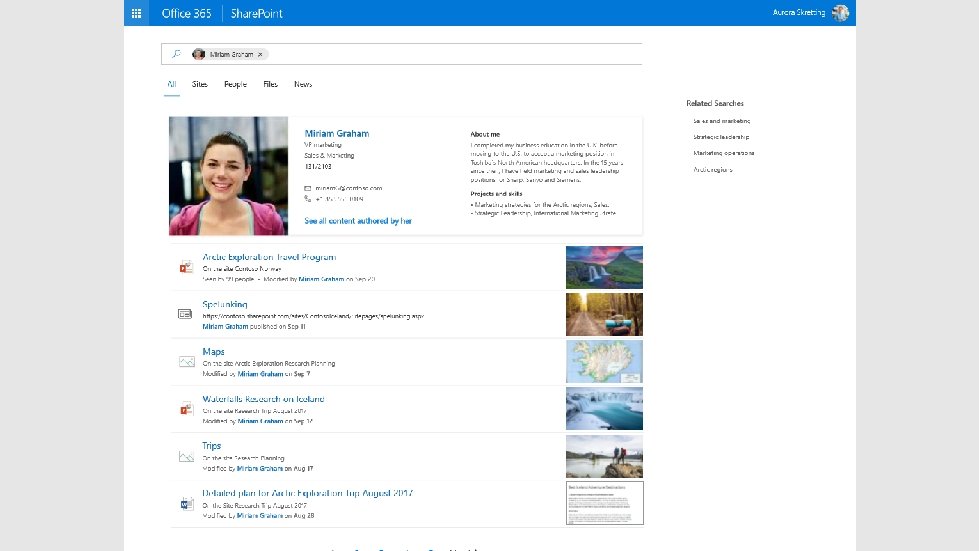Click Miriam Graham link under Waterfalls Research
The width and height of the screenshot is (979, 551).
[260, 421]
